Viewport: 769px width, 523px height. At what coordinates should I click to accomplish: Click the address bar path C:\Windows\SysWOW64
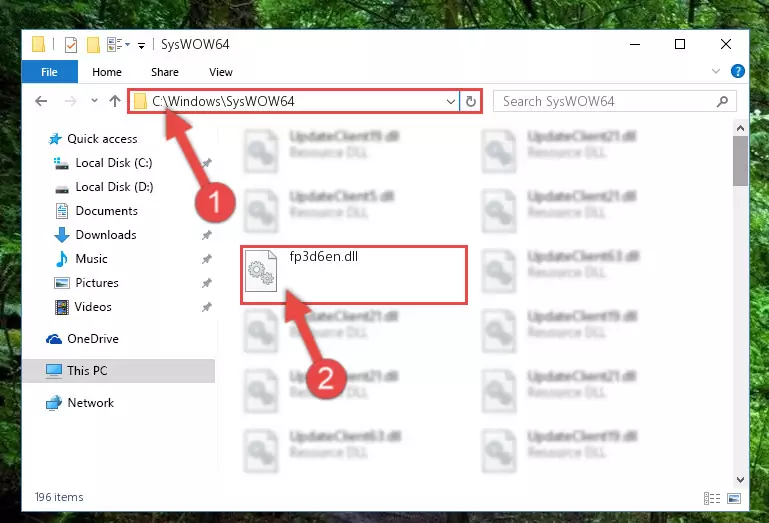tap(223, 101)
